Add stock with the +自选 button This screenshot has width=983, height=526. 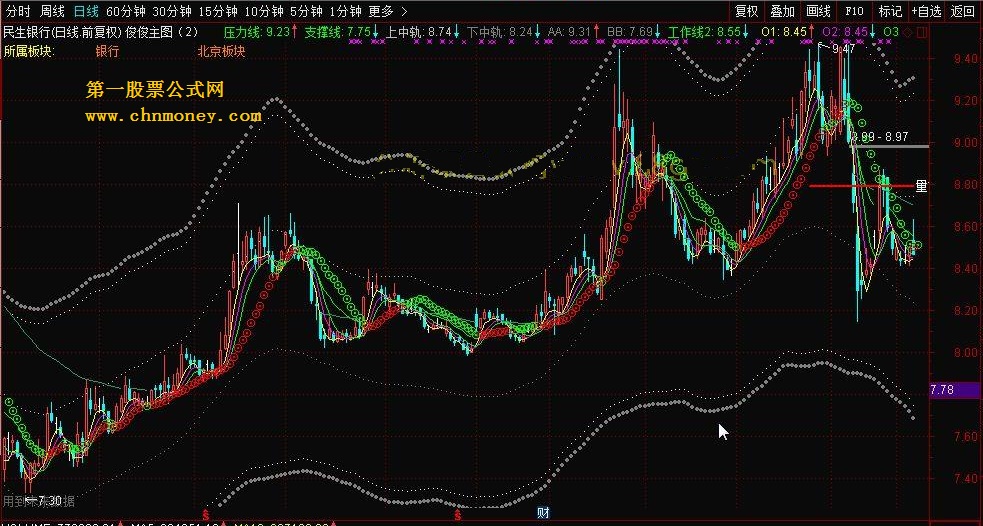tap(927, 11)
